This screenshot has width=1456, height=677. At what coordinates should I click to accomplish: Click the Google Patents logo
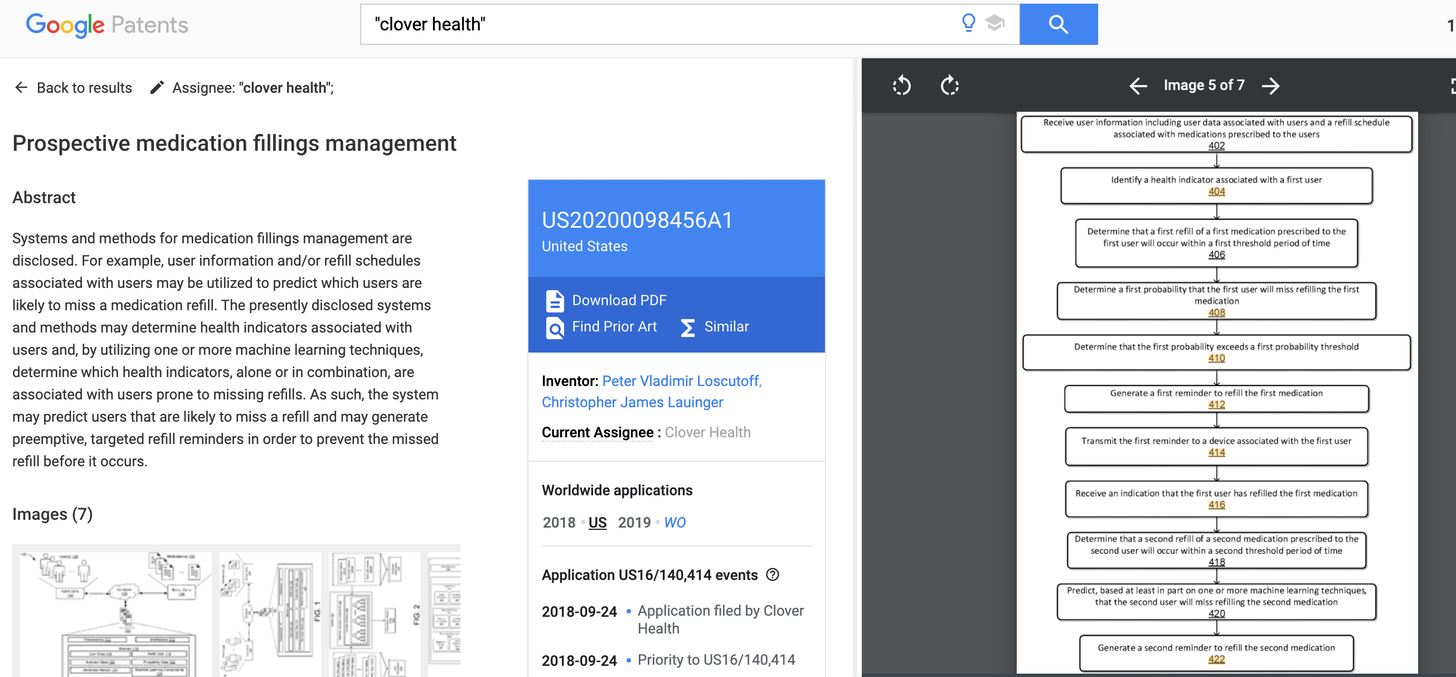[x=107, y=25]
